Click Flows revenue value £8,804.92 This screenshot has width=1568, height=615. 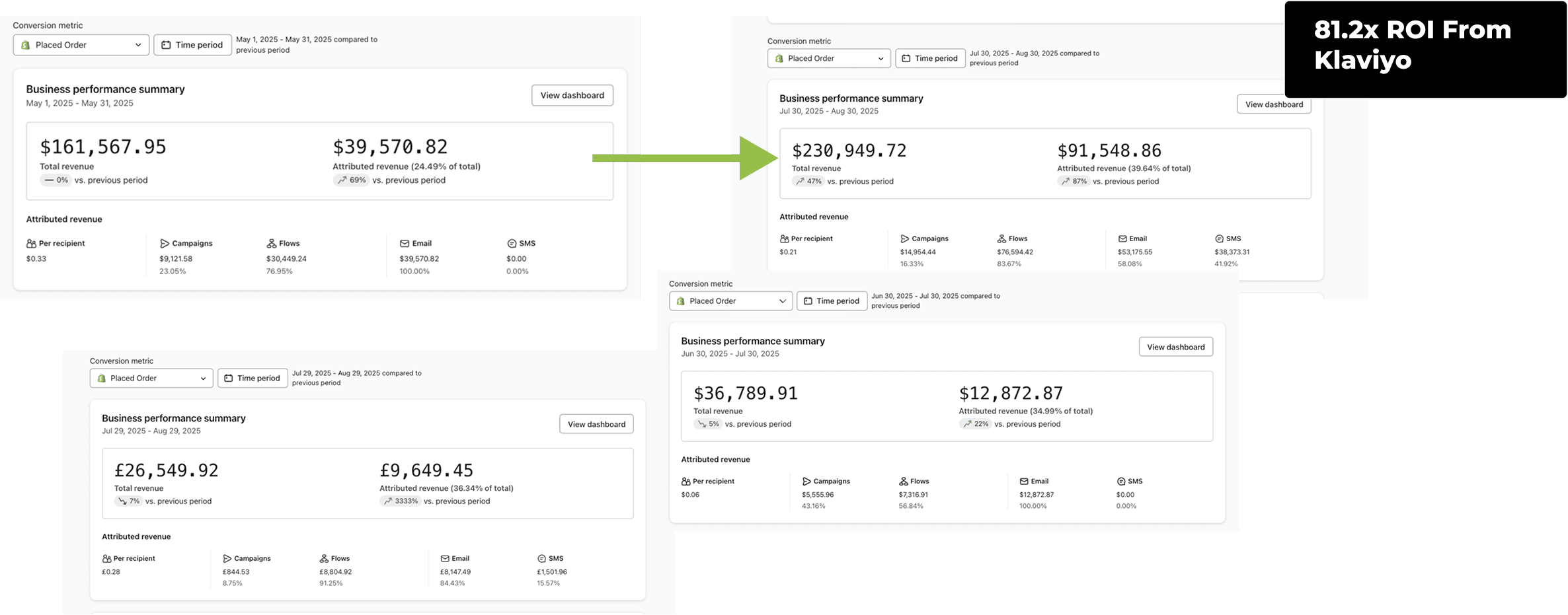tap(336, 572)
